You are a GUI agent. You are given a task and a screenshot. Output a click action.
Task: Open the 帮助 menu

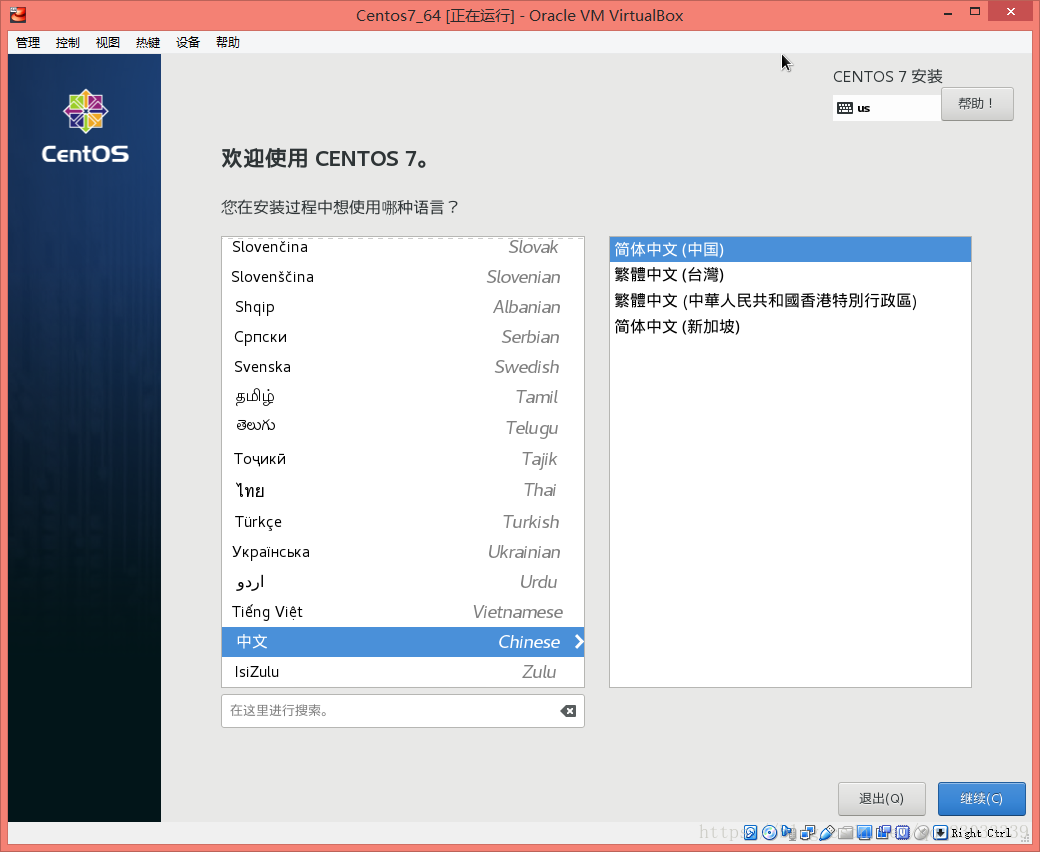tap(228, 42)
